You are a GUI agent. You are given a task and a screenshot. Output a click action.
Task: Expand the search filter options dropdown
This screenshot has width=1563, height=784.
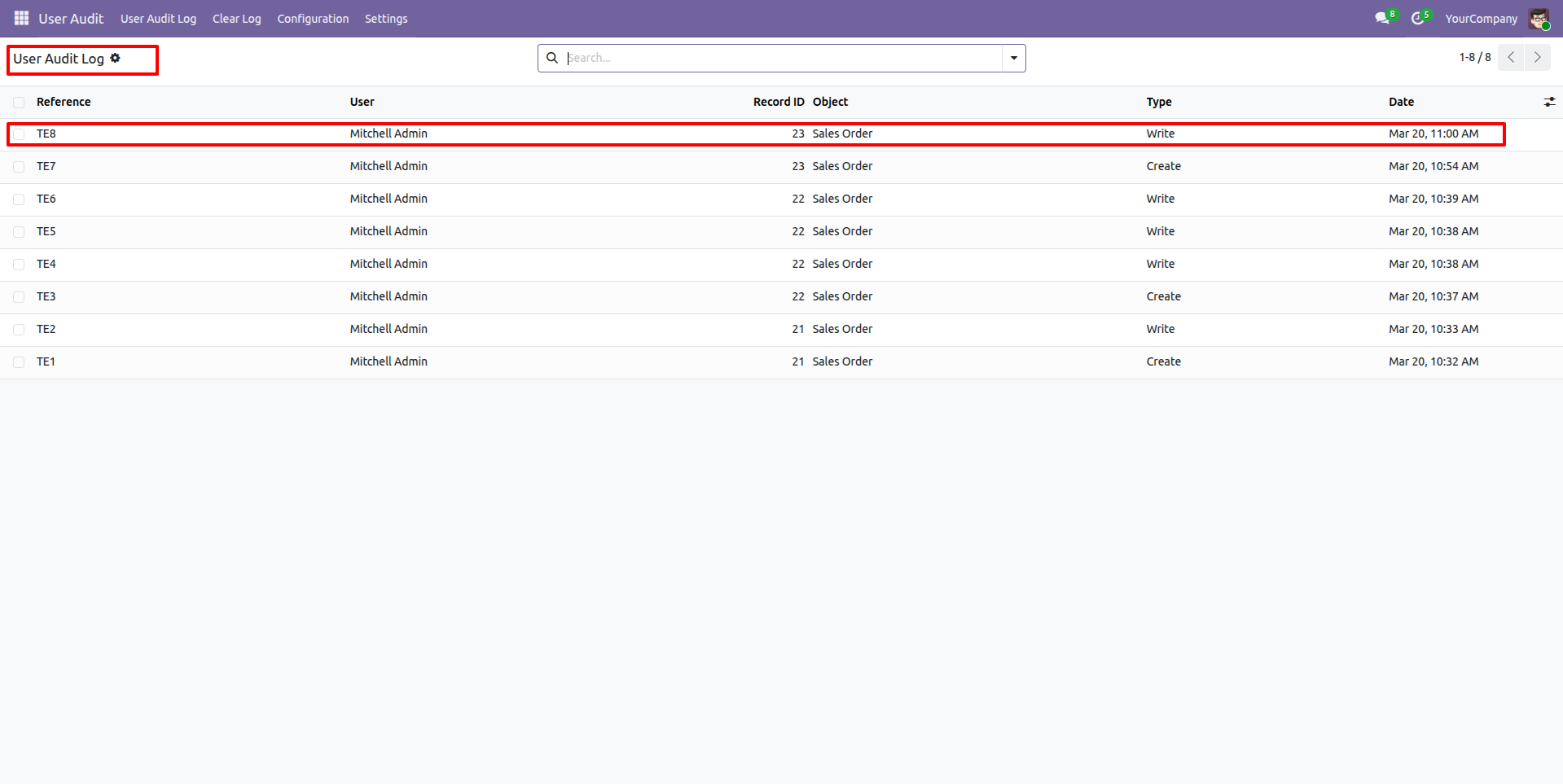tap(1013, 58)
